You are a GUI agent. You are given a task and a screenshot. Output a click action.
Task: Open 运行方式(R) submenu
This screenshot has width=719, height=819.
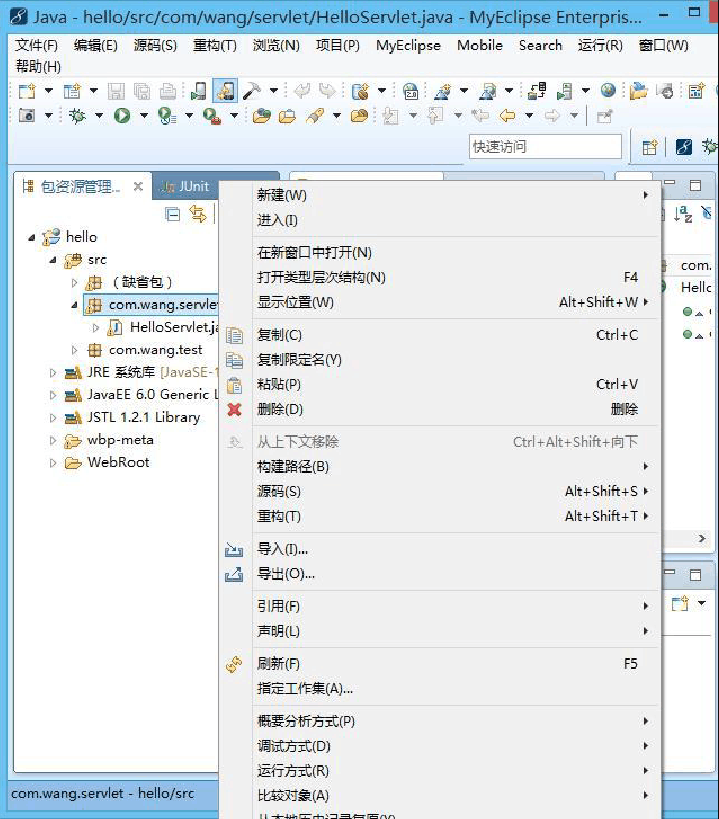pos(440,771)
